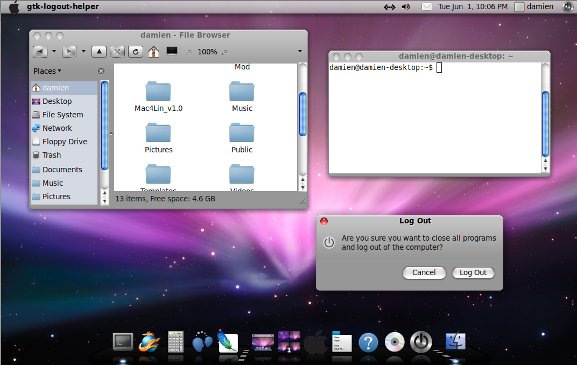Click the Stop loading toolbar button
Viewport: 577px width, 365px height.
pos(117,52)
